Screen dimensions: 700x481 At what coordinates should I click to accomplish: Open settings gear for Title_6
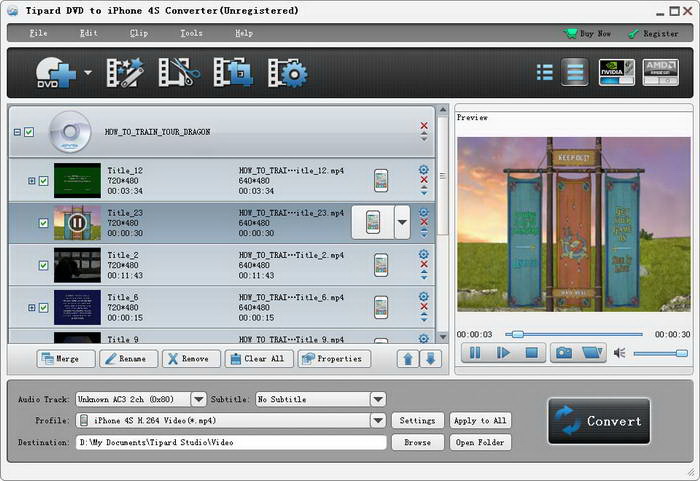click(424, 297)
